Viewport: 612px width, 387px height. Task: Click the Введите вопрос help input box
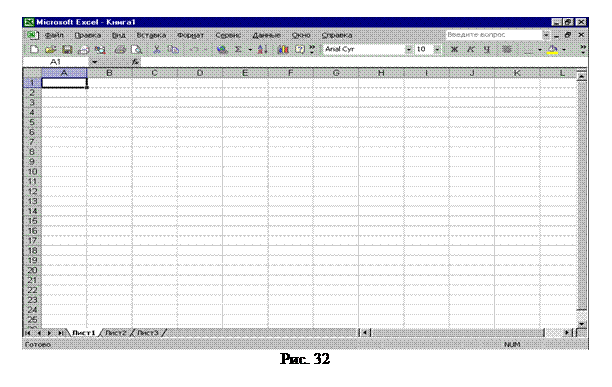click(494, 35)
